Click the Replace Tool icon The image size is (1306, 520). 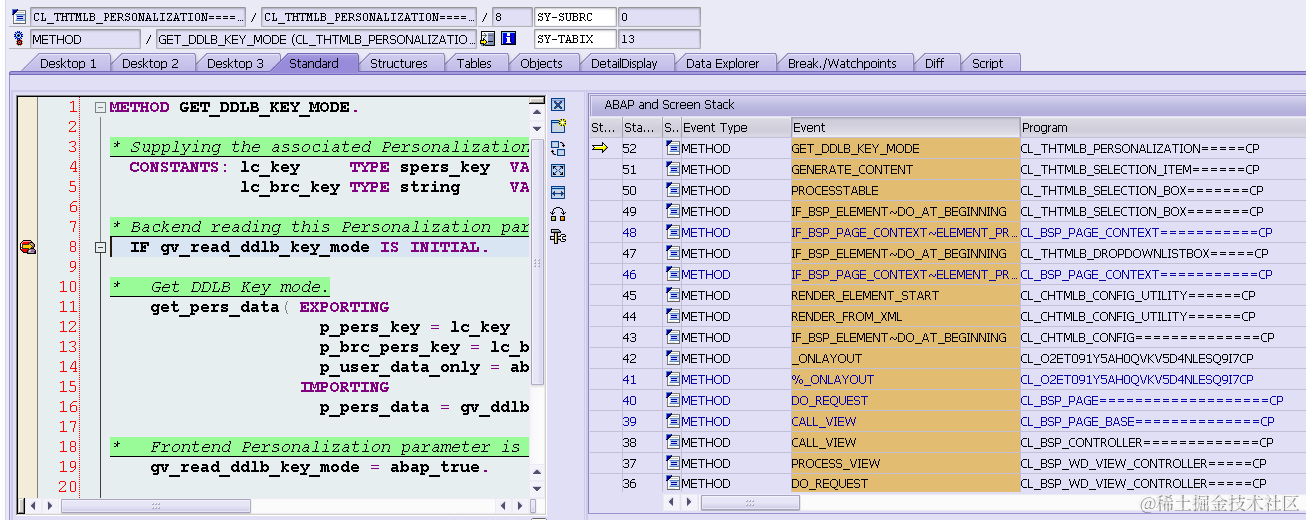(558, 148)
